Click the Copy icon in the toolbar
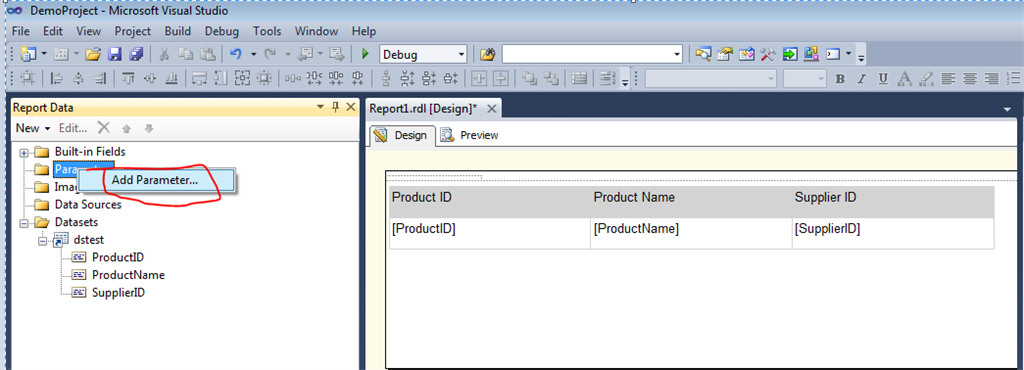Viewport: 1024px width, 370px height. [x=185, y=54]
